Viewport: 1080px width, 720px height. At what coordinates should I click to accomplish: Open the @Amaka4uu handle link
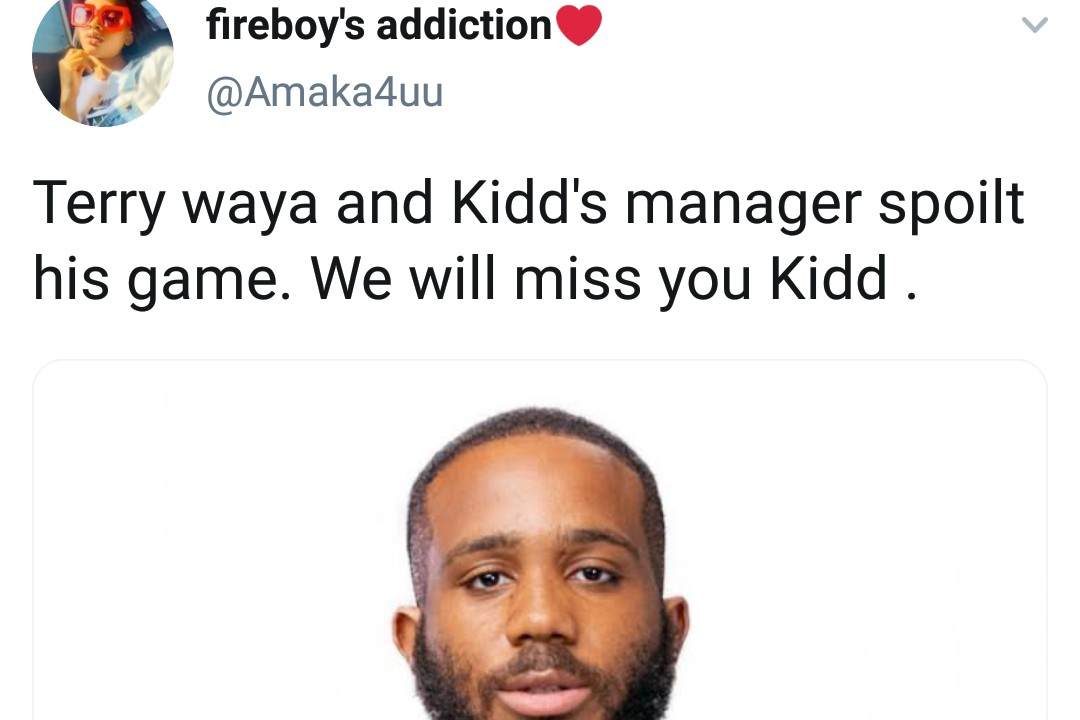tap(324, 92)
